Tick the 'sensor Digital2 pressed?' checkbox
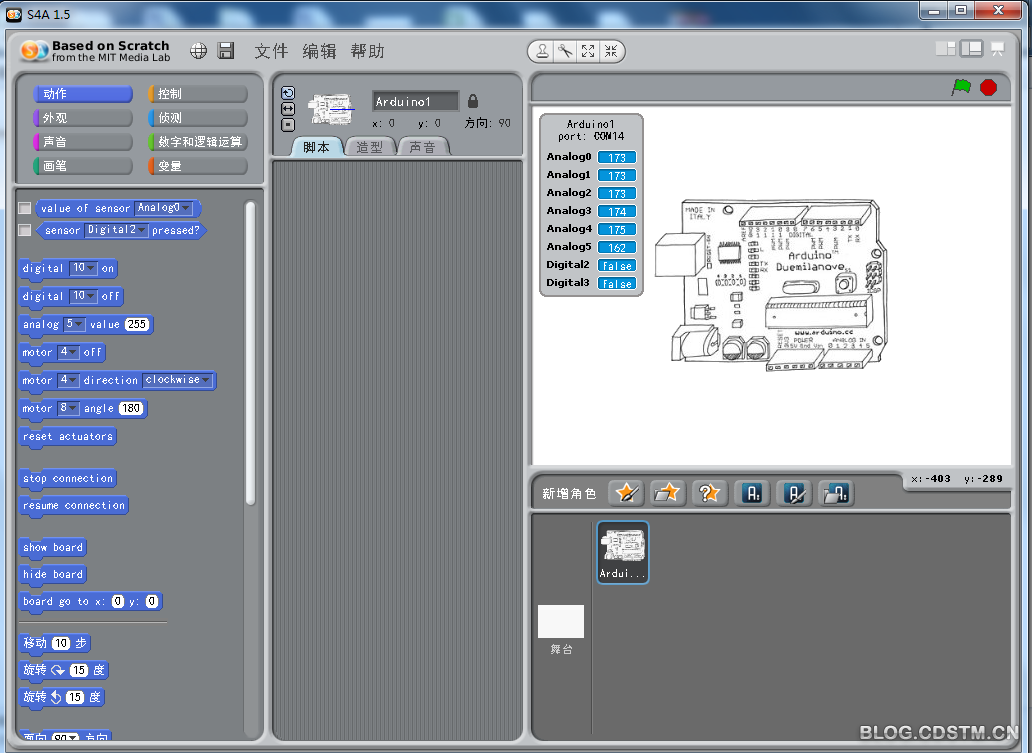 (x=25, y=230)
